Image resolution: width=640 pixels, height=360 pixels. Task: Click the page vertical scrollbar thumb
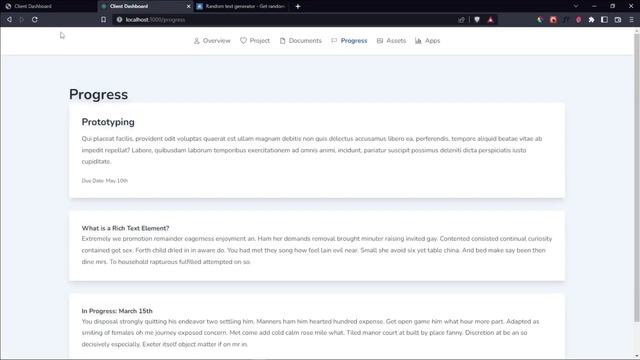tap(637, 177)
